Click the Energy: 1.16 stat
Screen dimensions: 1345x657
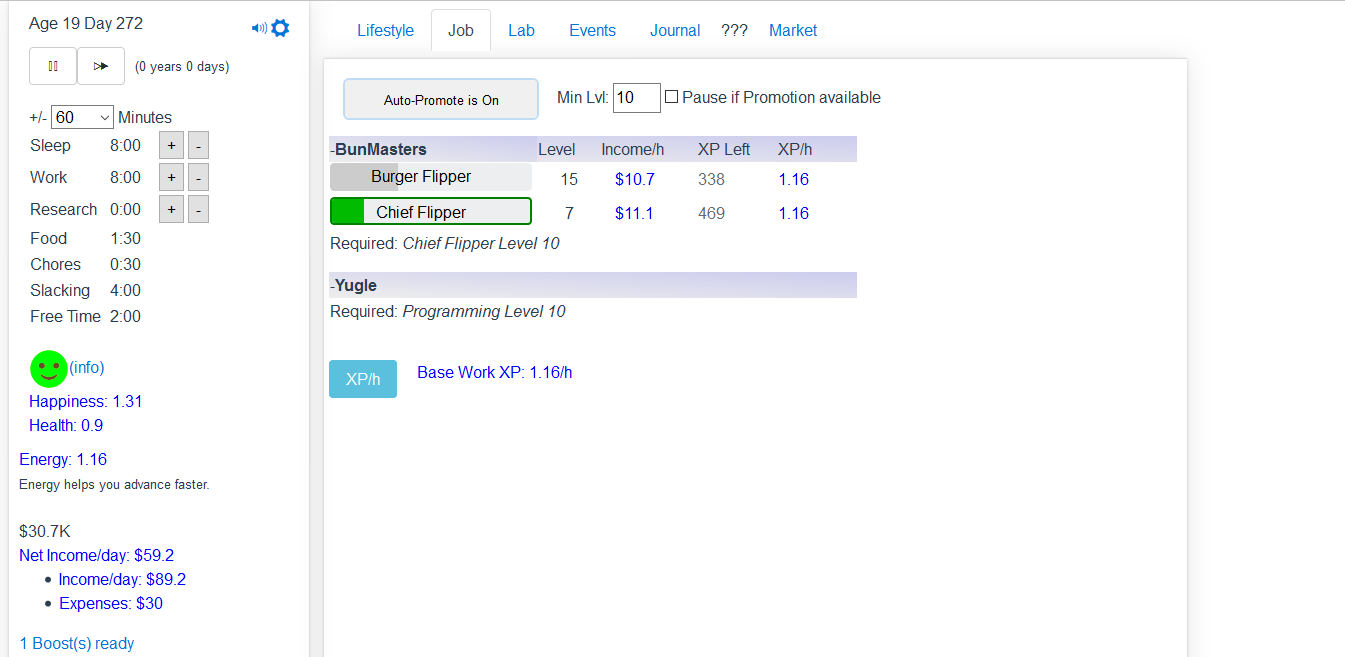click(63, 459)
